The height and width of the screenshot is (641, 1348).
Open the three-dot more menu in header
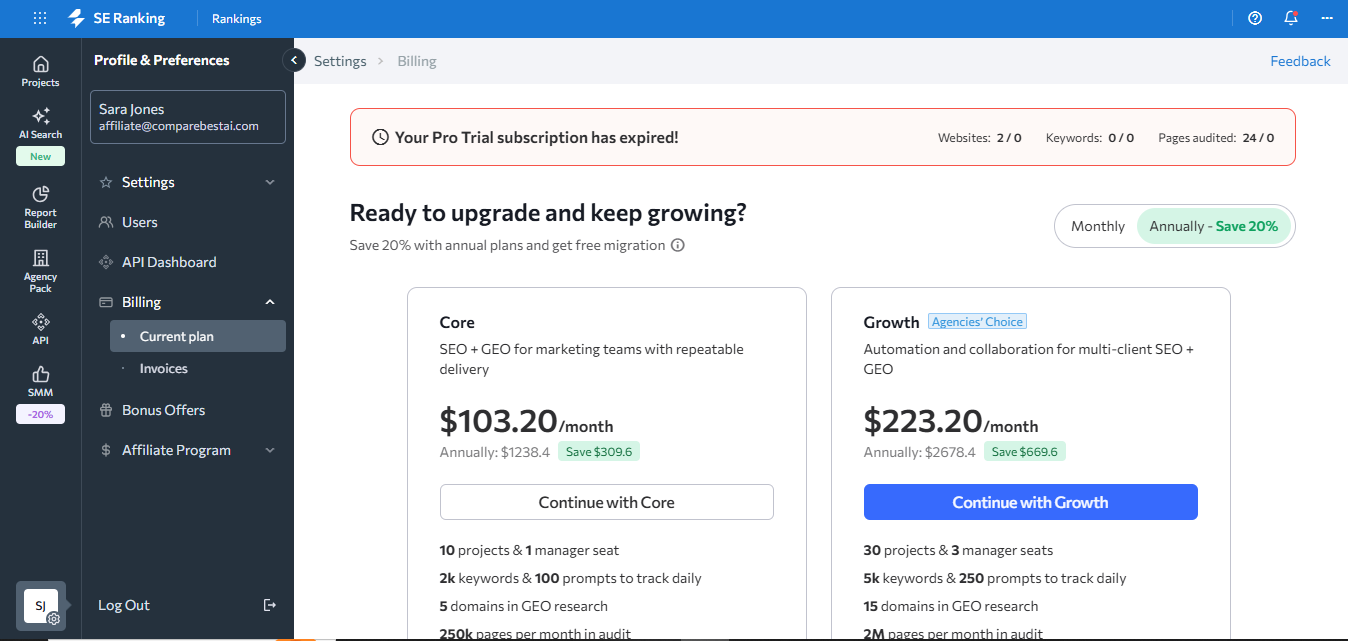[x=1327, y=18]
